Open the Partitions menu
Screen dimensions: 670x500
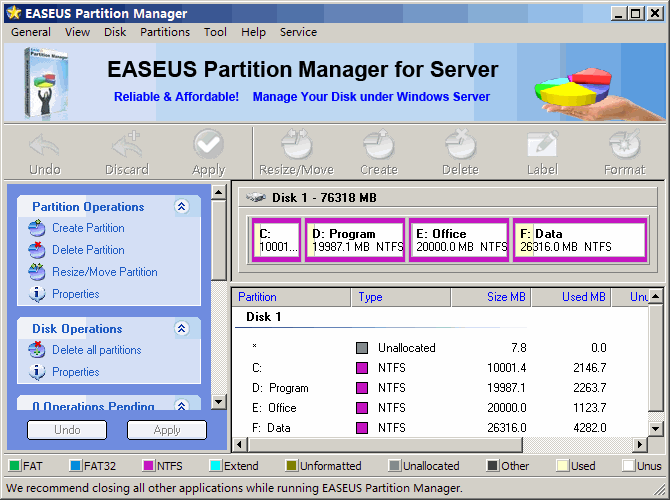click(x=165, y=32)
